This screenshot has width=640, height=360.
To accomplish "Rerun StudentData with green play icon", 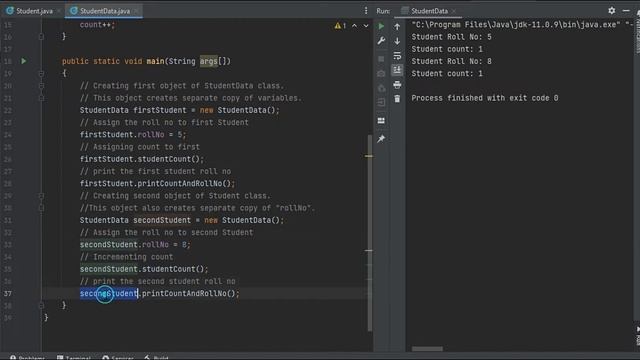I will [381, 26].
